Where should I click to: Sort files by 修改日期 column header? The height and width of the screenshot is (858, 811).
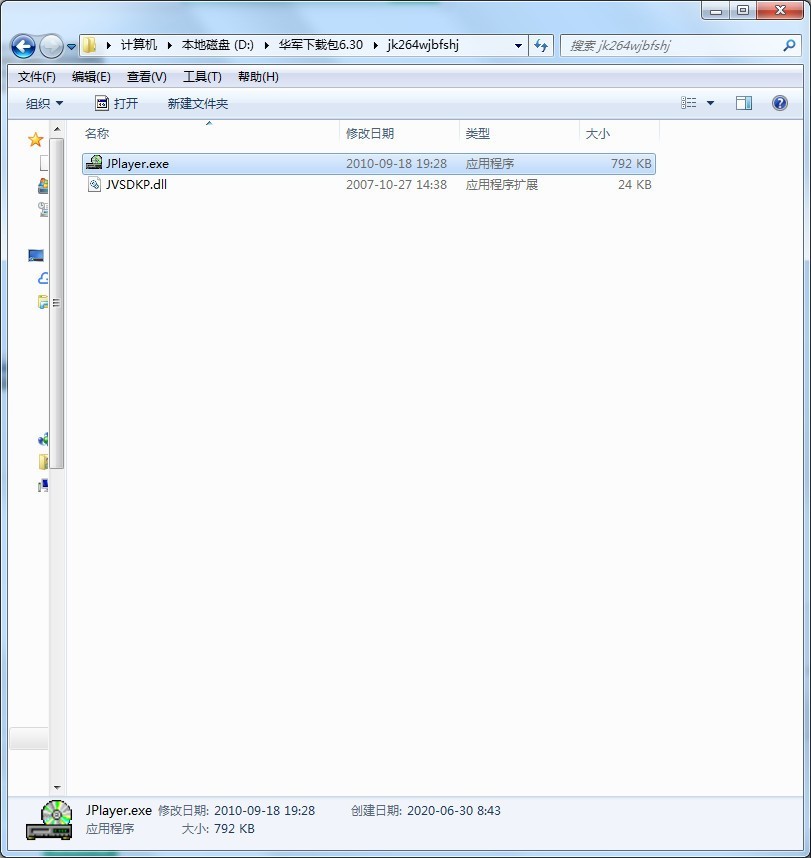pyautogui.click(x=370, y=133)
